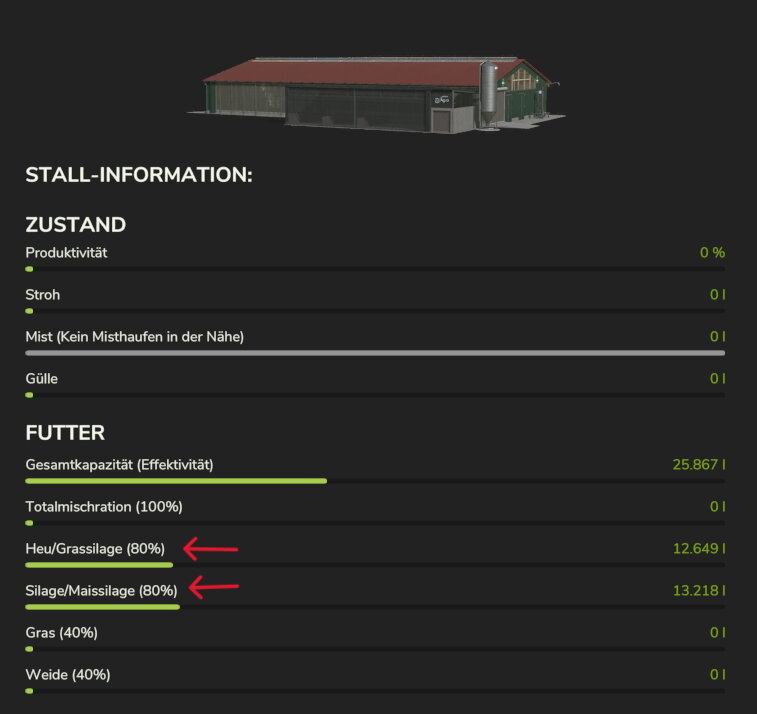Click the 25.867 l capacity value
The width and height of the screenshot is (757, 714).
(x=699, y=464)
